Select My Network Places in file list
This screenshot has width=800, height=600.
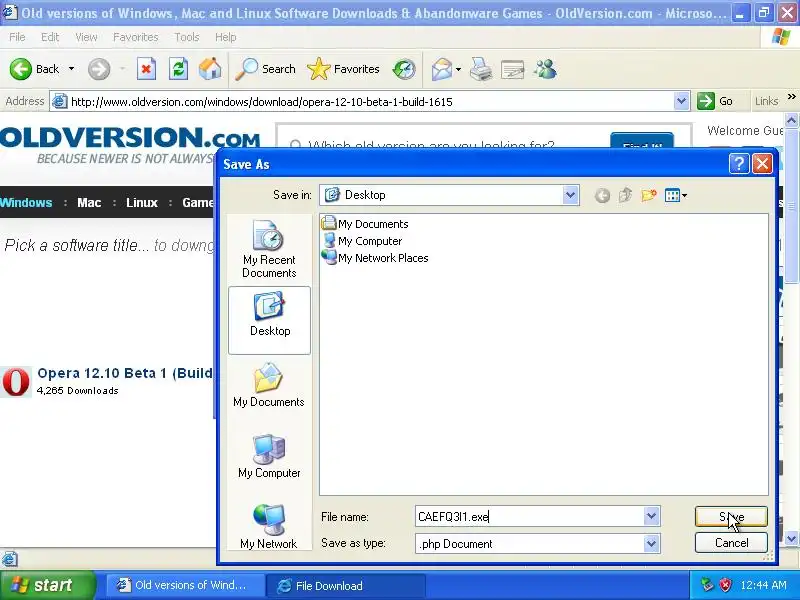click(375, 258)
